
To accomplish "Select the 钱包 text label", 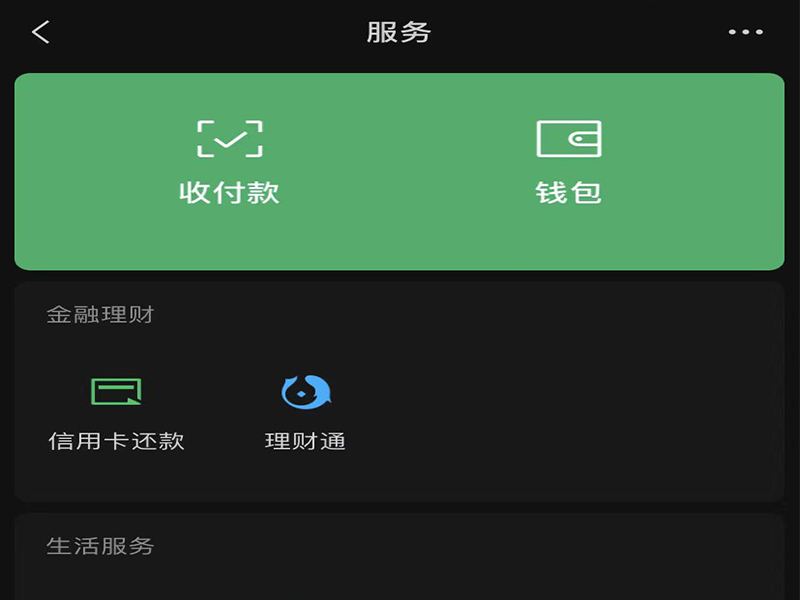I will pos(569,193).
